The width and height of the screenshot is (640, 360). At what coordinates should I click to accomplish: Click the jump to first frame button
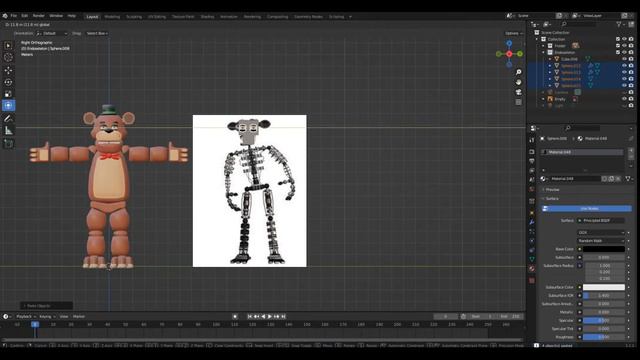click(x=250, y=317)
